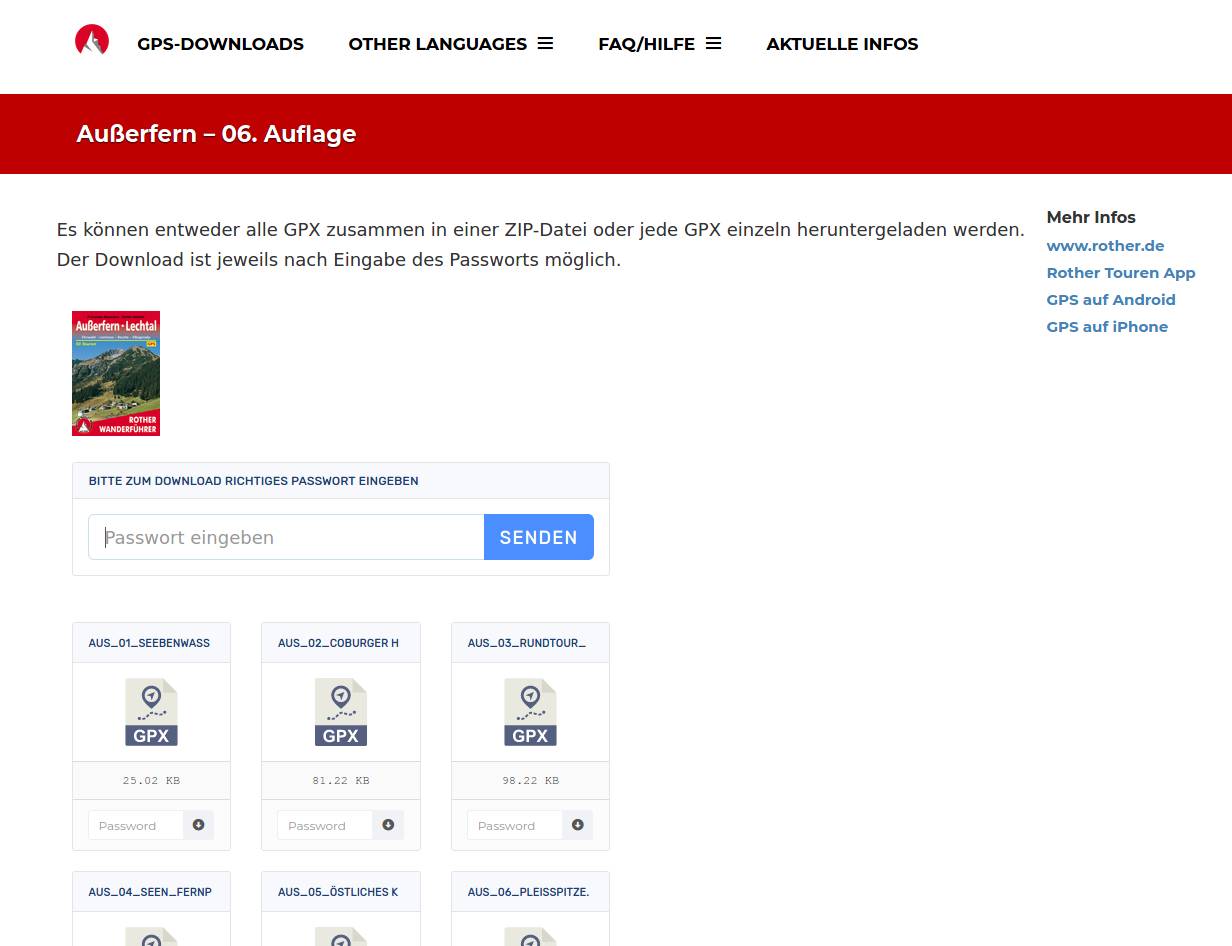Click the Außerfern Lechtal book cover thumbnail
Viewport: 1232px width, 946px height.
(116, 373)
